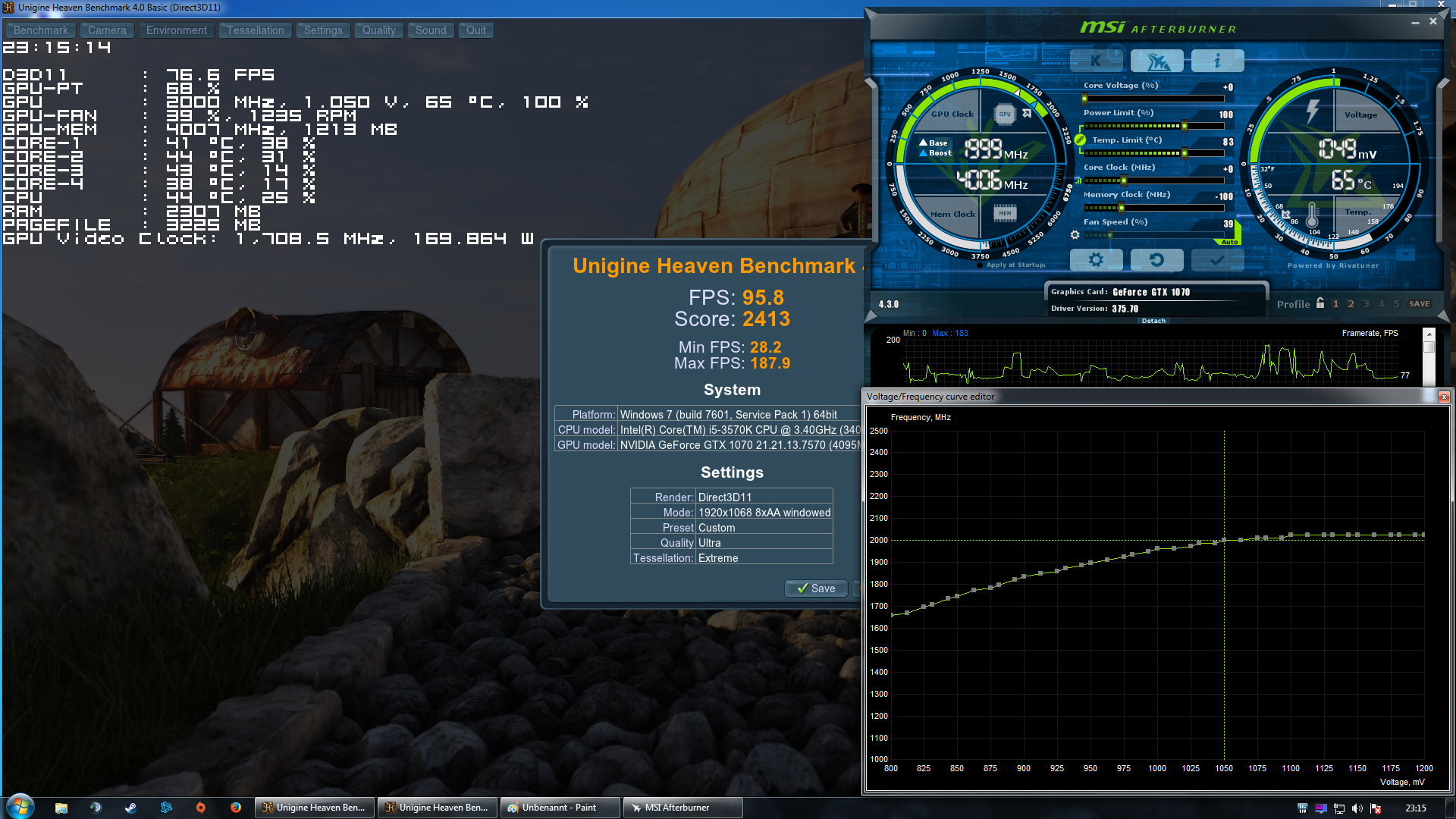
Task: Open the Tessellation menu in Heaven
Action: pyautogui.click(x=255, y=30)
